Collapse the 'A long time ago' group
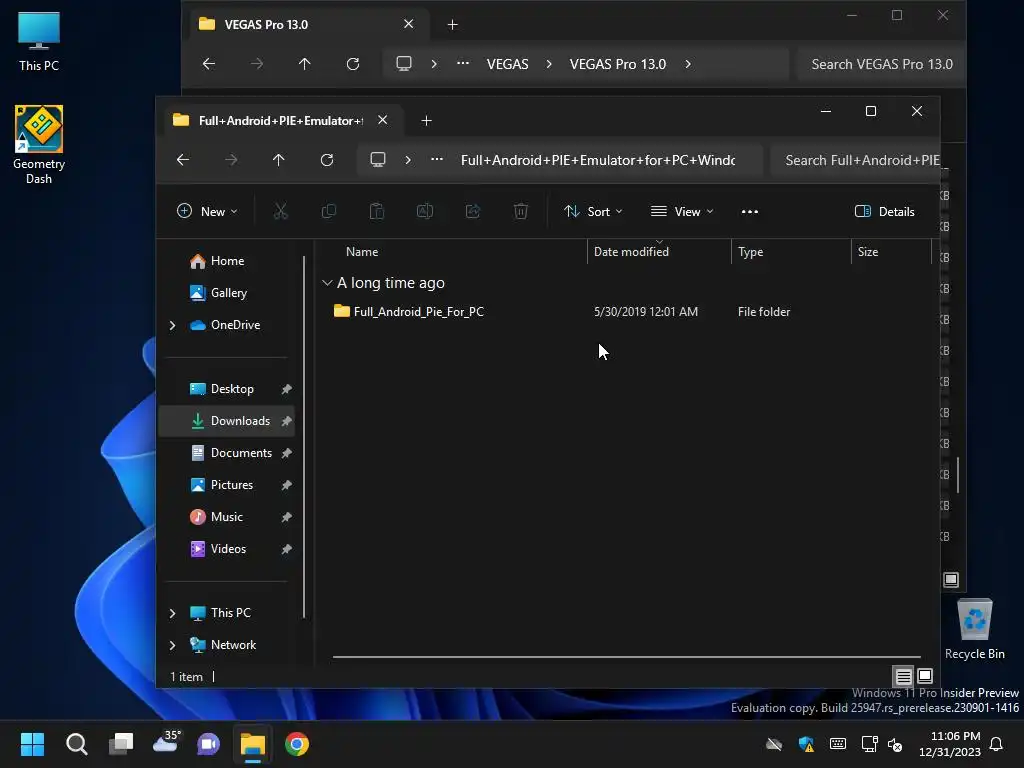 (327, 283)
